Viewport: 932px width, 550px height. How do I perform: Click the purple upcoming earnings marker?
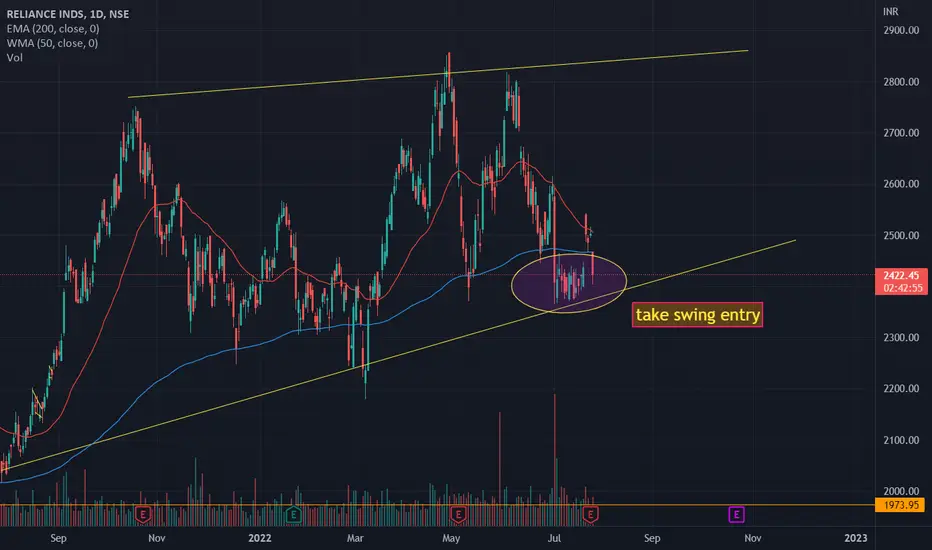736,514
